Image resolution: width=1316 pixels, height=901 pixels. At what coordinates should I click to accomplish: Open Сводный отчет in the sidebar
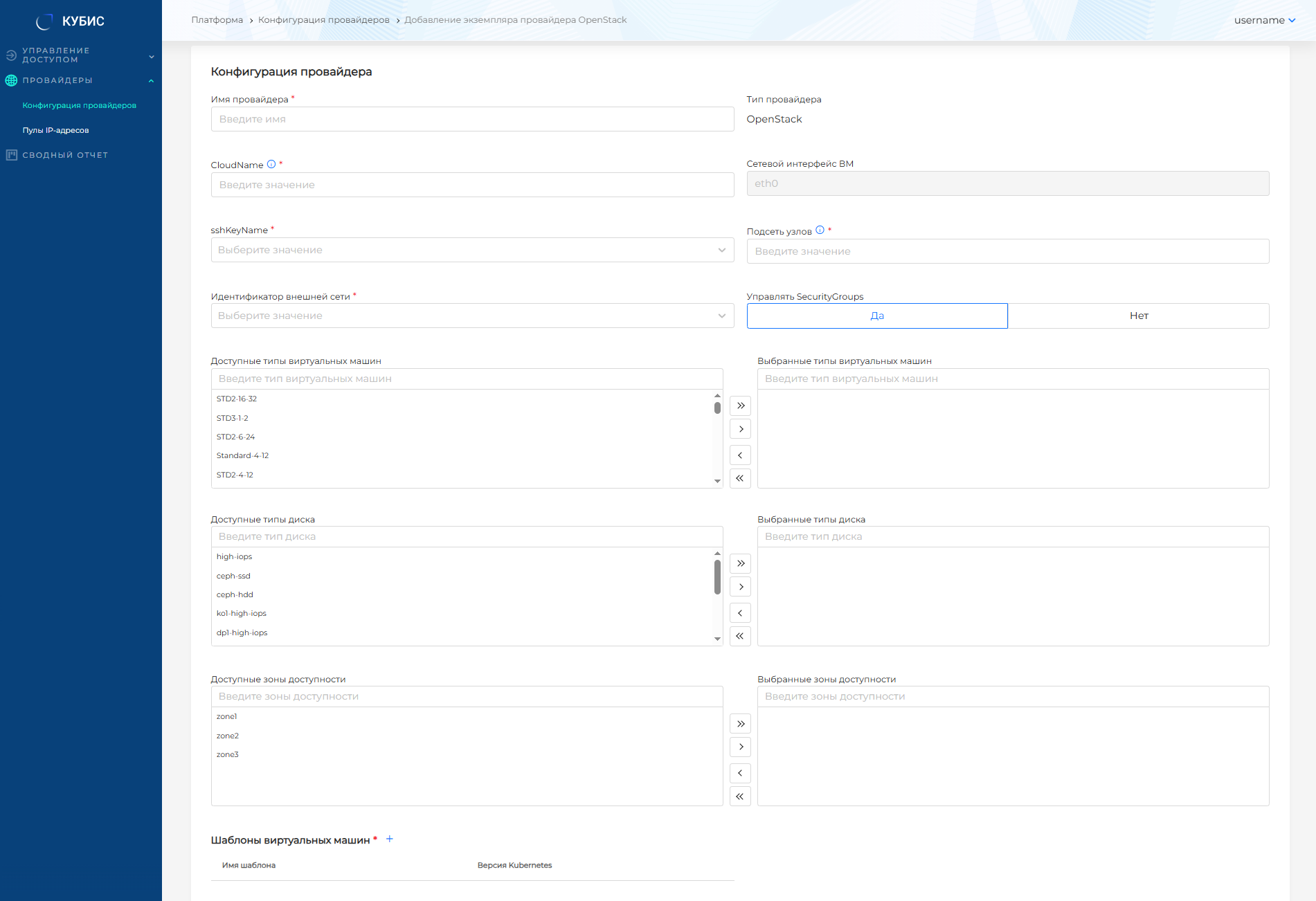click(x=65, y=155)
